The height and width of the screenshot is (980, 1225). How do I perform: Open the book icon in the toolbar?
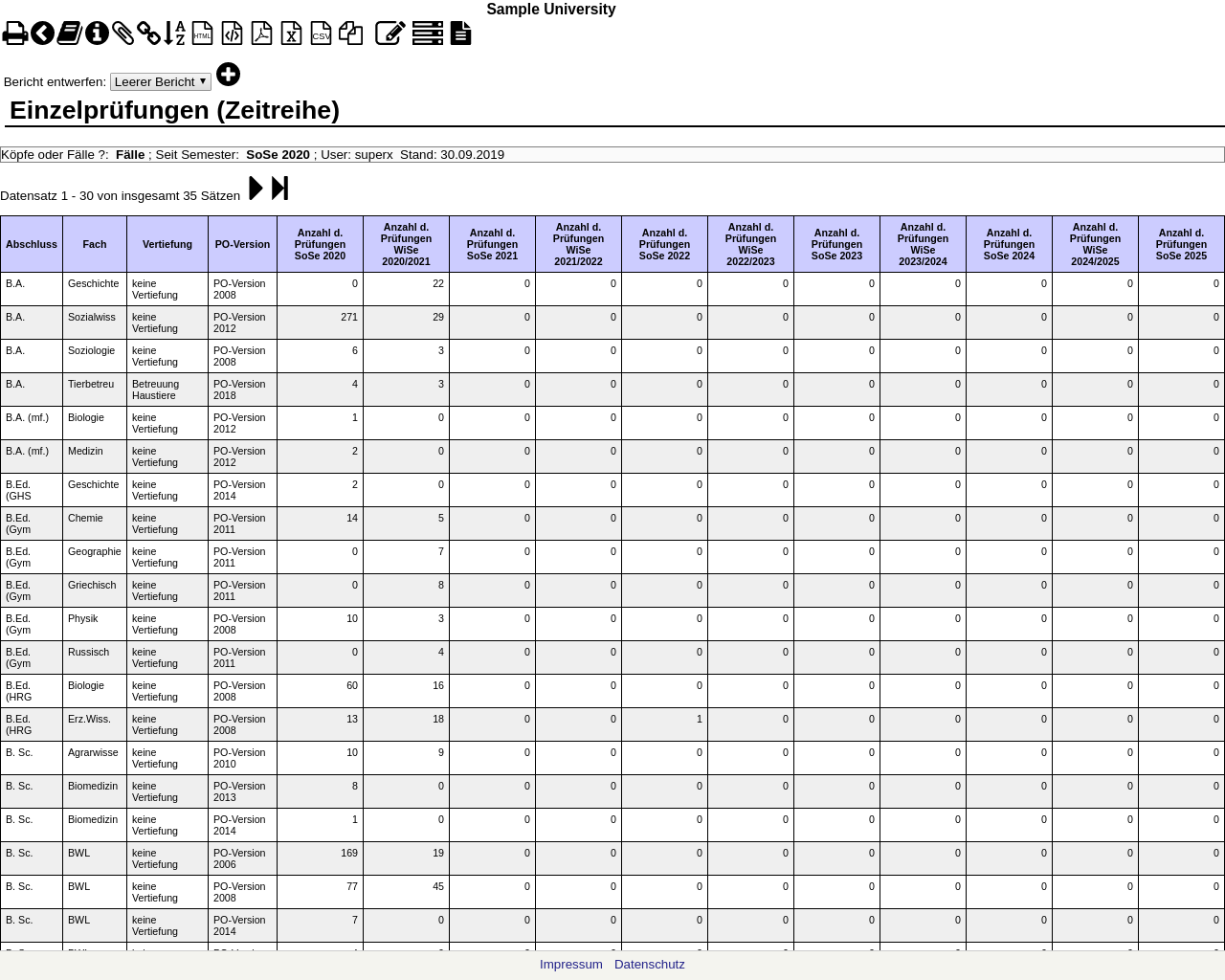pyautogui.click(x=69, y=34)
